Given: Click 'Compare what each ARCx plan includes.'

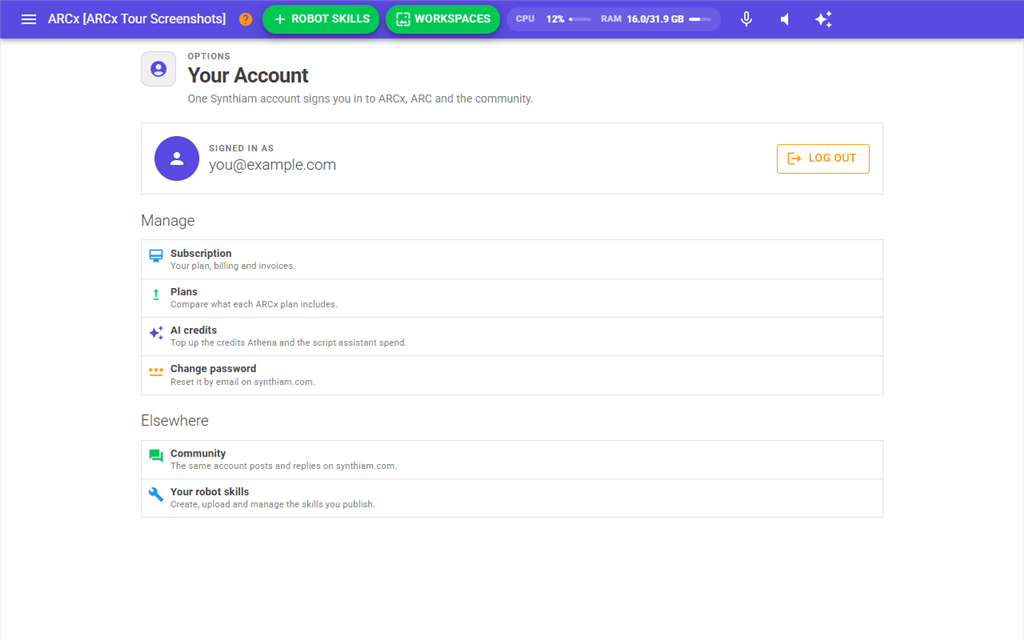Looking at the screenshot, I should click(253, 304).
